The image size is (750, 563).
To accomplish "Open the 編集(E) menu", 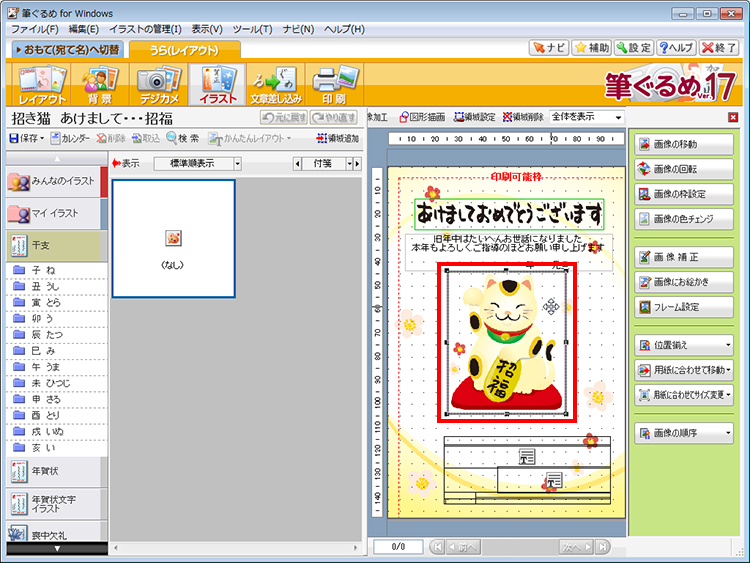I will (84, 29).
